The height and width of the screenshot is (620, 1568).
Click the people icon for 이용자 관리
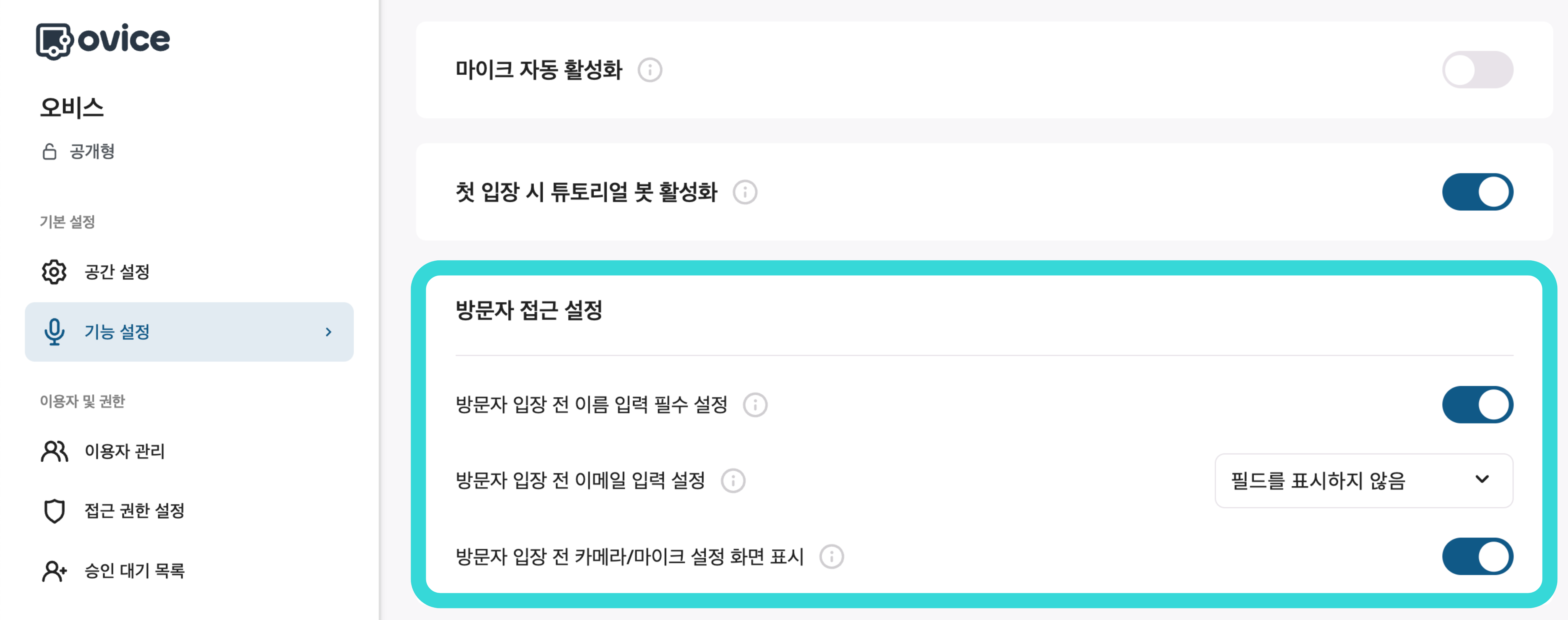coord(54,451)
